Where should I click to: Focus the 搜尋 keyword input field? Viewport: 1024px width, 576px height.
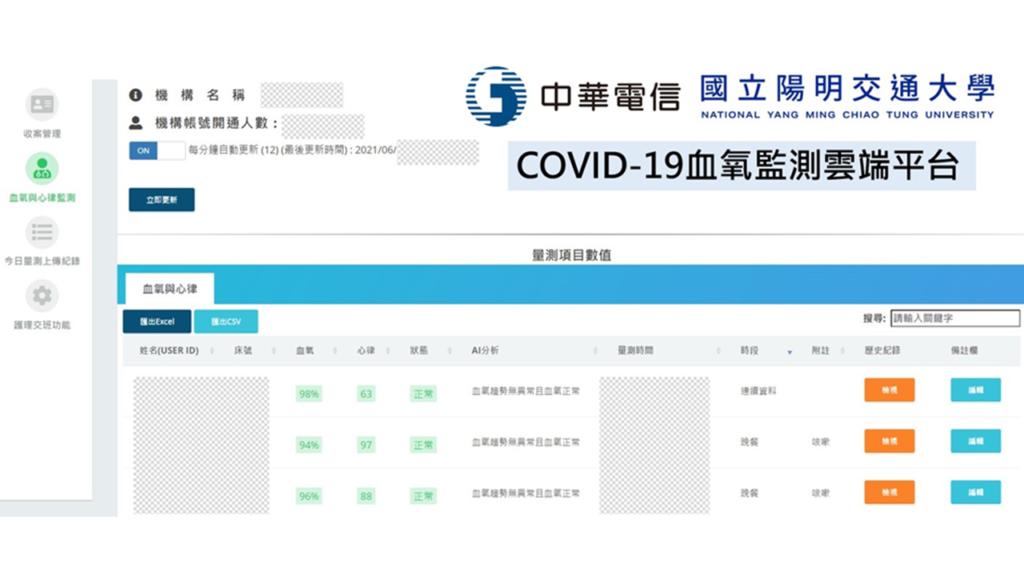pyautogui.click(x=955, y=318)
